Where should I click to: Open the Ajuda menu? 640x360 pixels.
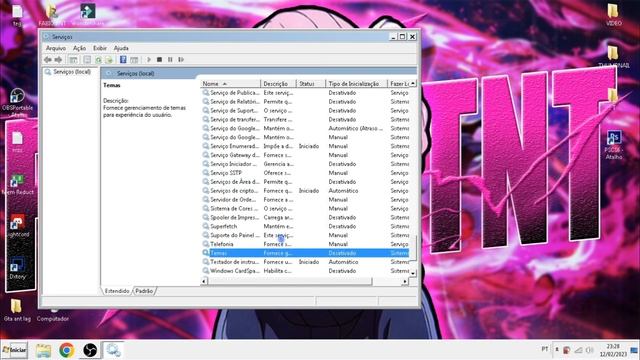click(121, 48)
